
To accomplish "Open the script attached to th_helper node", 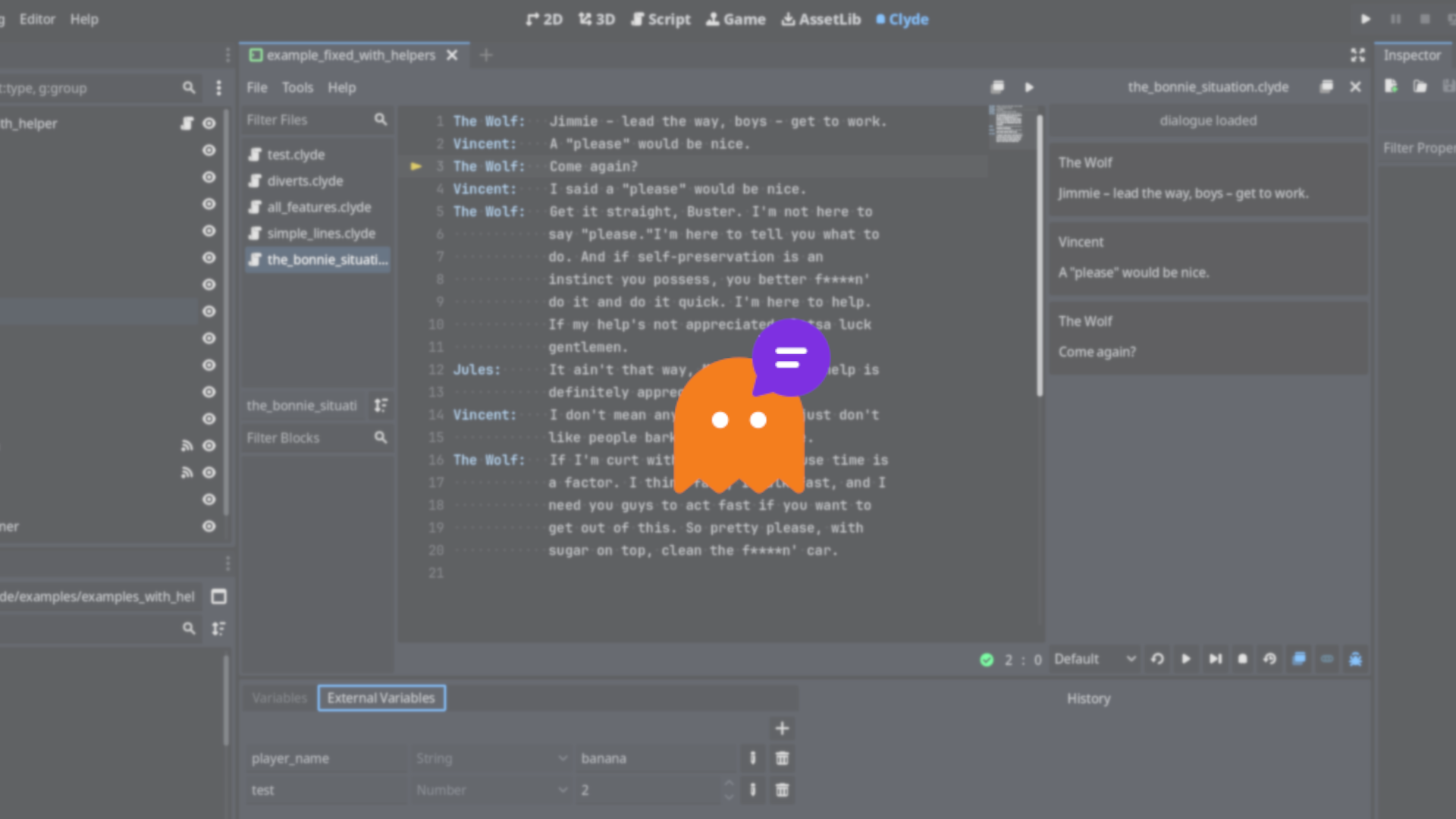I will click(187, 123).
